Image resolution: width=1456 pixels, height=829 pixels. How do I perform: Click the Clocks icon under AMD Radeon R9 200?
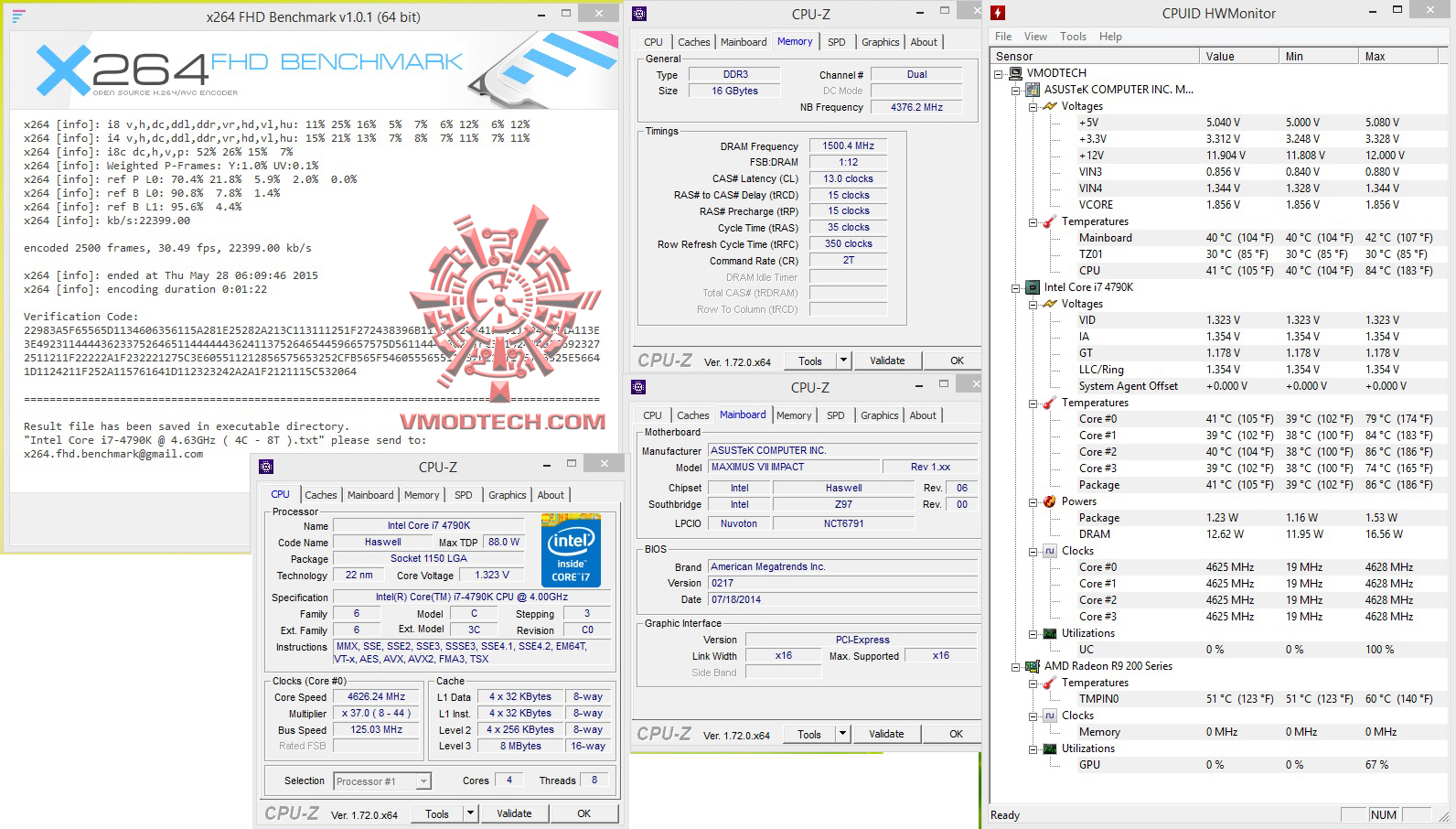[x=1050, y=716]
